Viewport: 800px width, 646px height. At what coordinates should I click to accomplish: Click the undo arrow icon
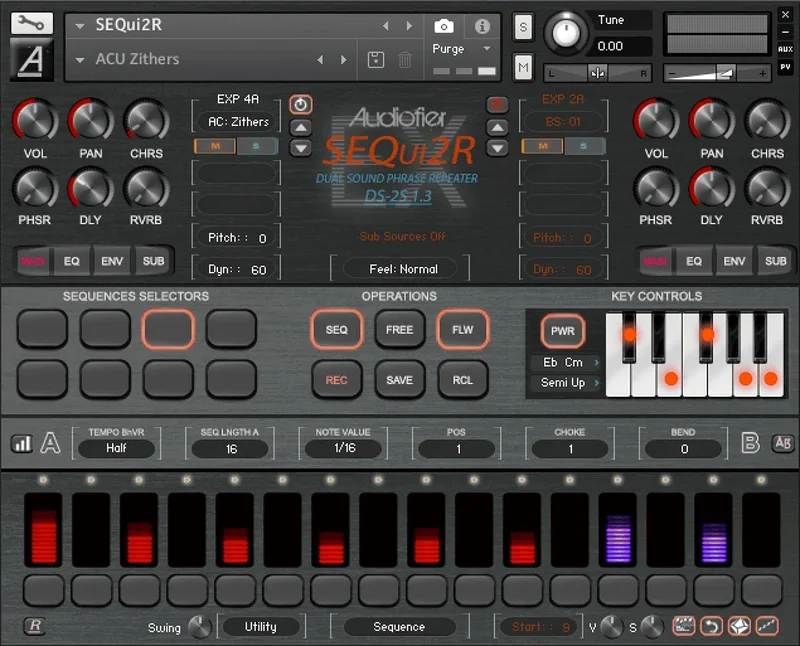click(x=712, y=626)
